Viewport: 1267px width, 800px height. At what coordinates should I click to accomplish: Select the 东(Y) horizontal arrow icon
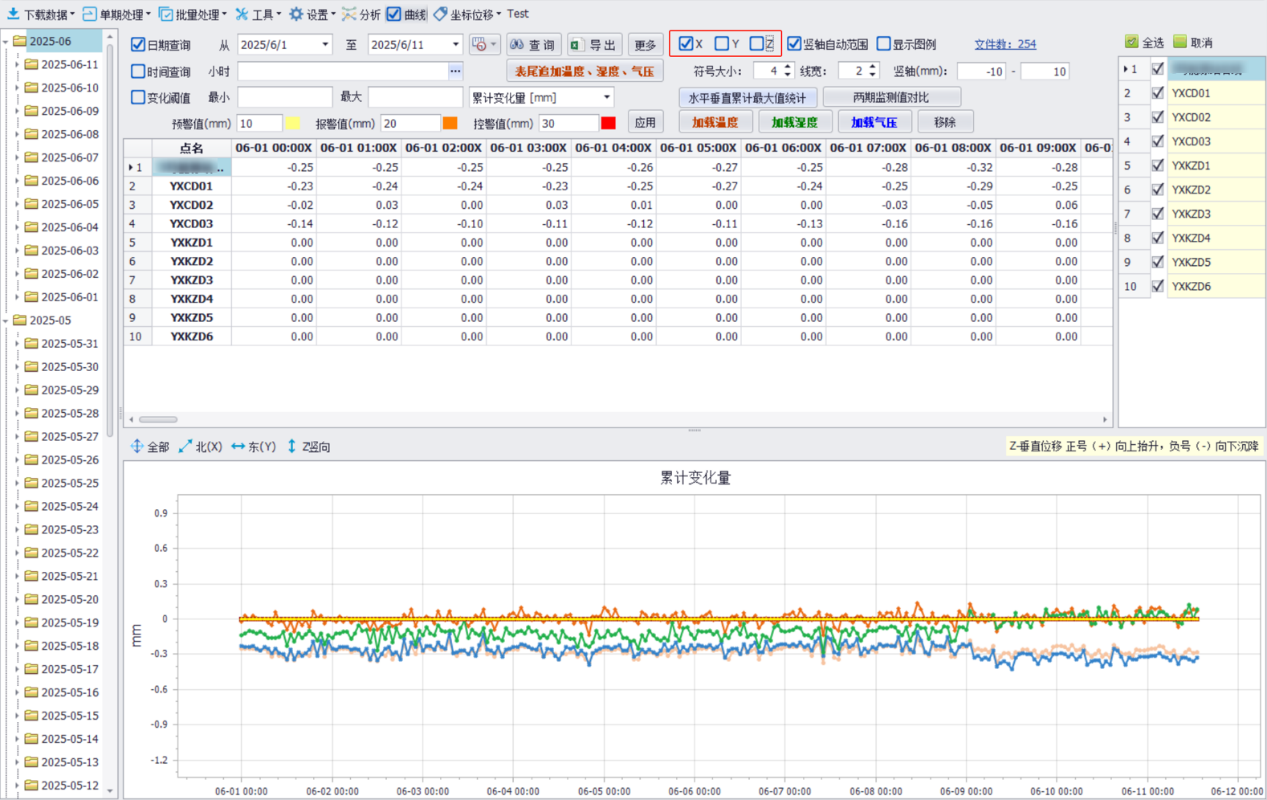click(238, 447)
